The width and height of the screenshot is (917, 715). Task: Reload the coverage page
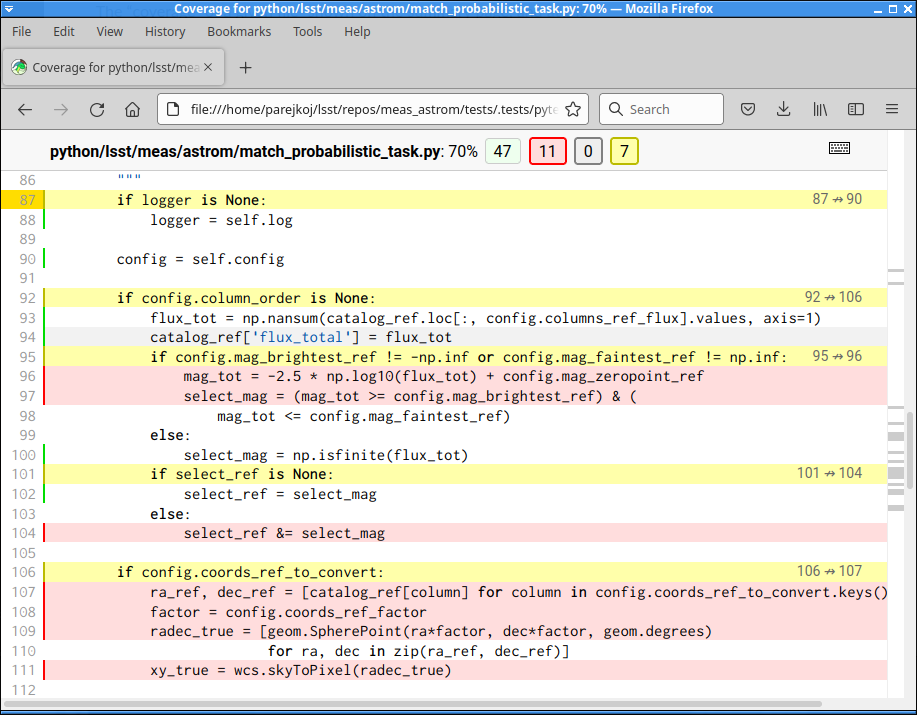coord(97,109)
